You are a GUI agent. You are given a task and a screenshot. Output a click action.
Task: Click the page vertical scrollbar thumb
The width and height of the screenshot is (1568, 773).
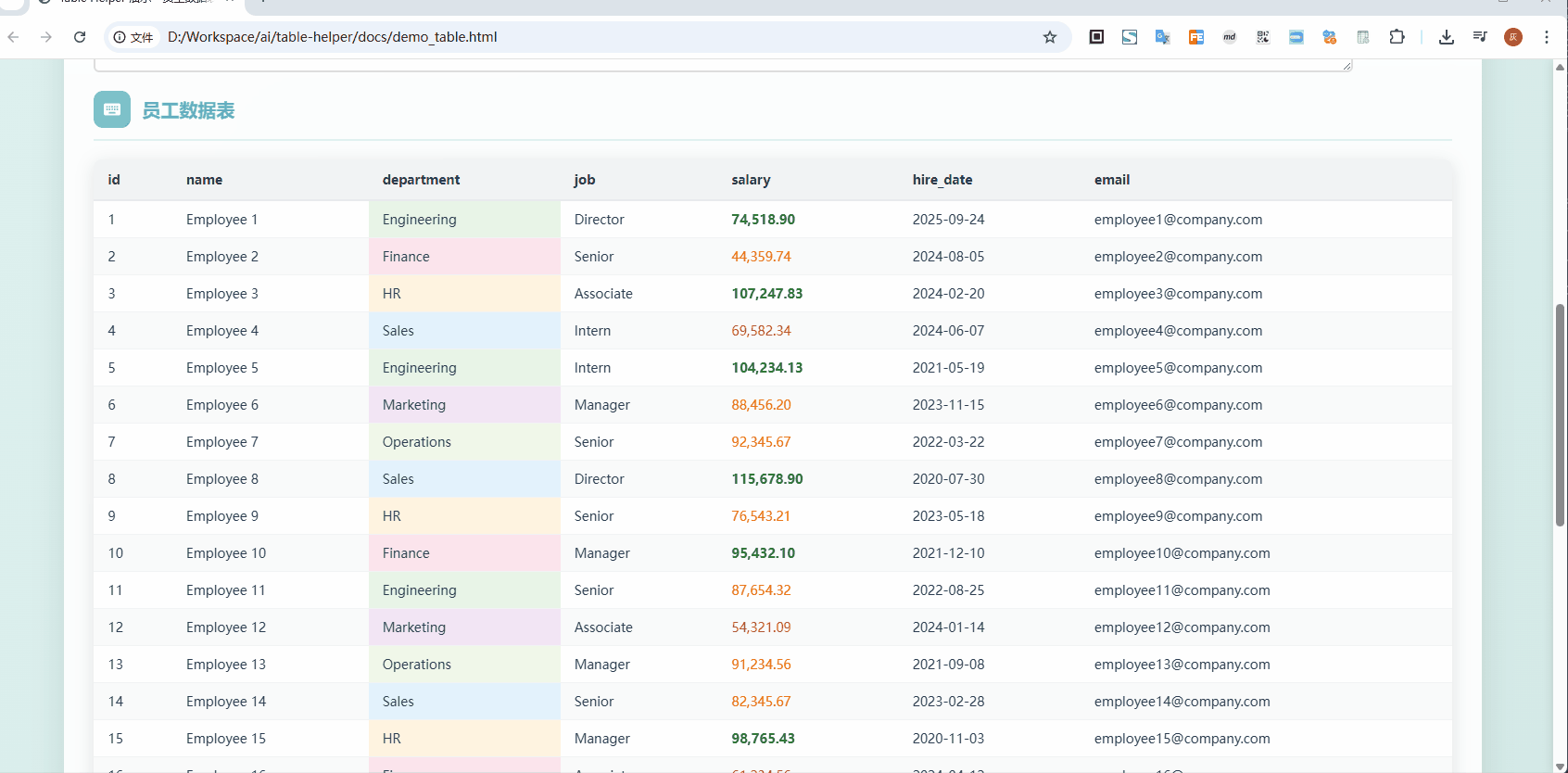pos(1560,415)
